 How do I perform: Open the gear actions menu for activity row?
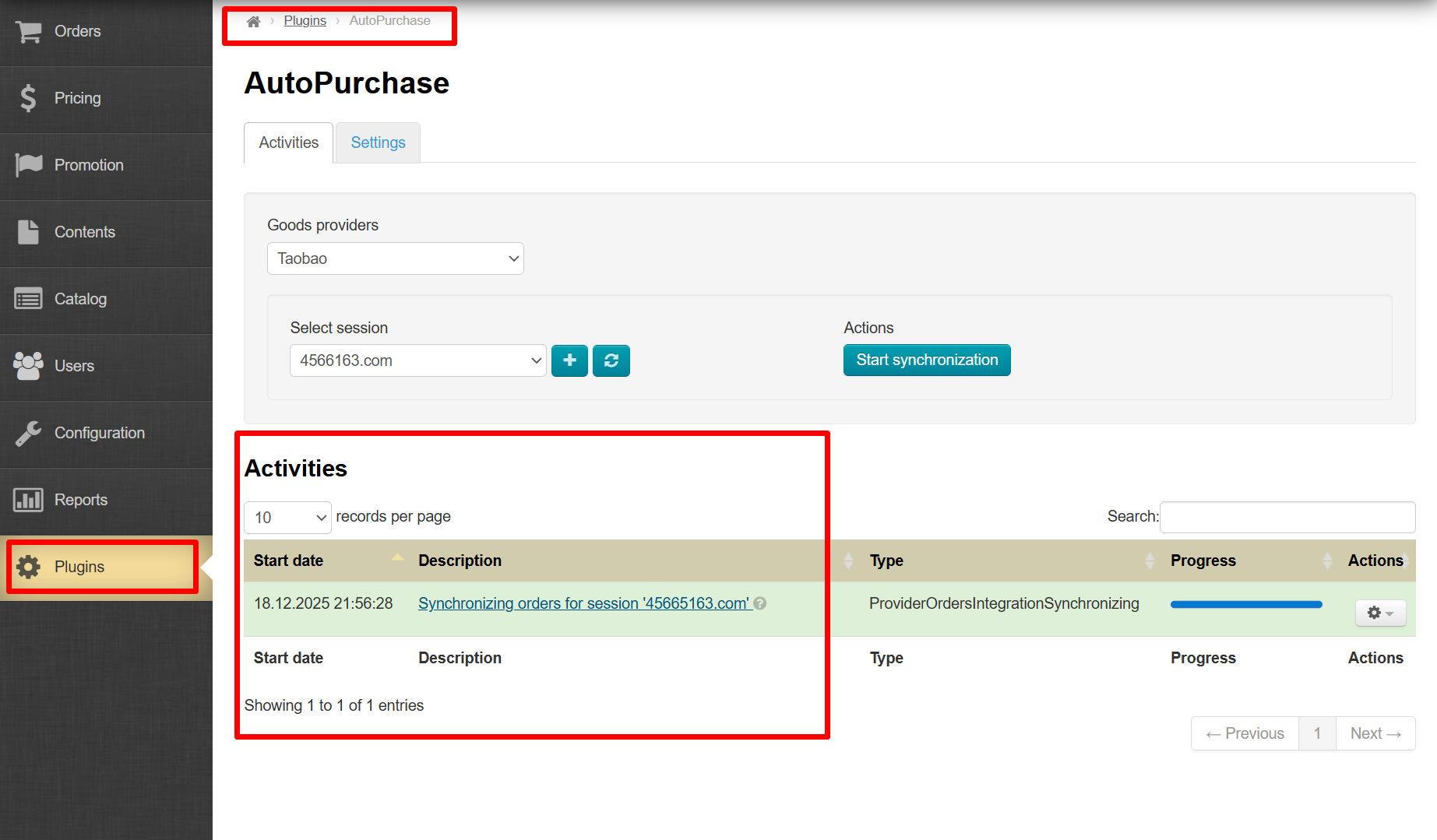1379,613
